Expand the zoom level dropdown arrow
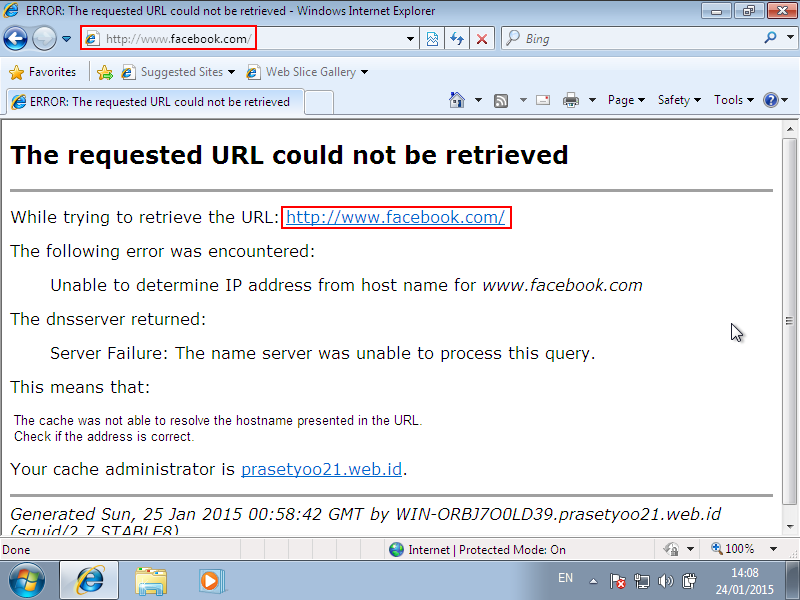This screenshot has width=800, height=600. point(773,549)
